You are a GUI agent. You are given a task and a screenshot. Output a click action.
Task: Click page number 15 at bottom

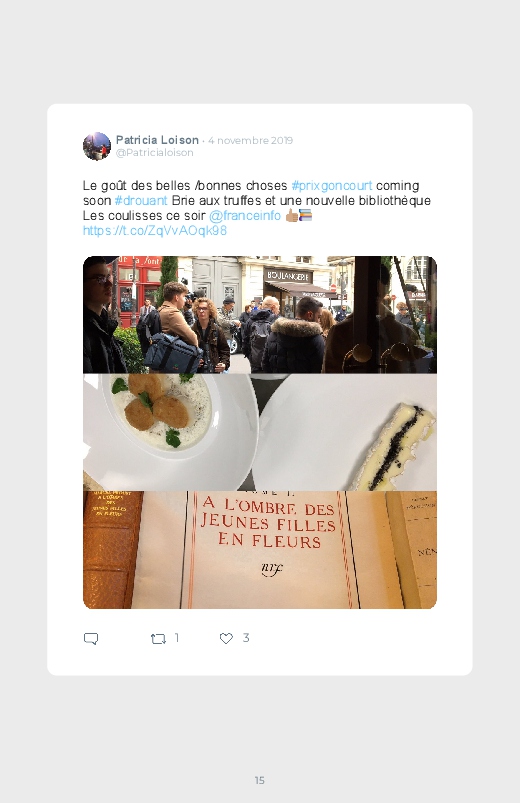[x=260, y=780]
